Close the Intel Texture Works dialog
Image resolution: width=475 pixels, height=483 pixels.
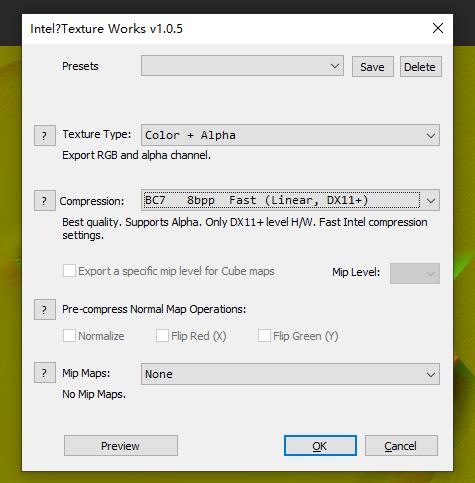(438, 28)
